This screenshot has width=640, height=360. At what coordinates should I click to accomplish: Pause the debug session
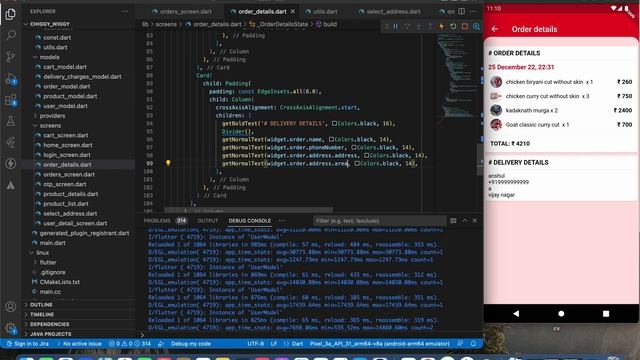point(396,27)
